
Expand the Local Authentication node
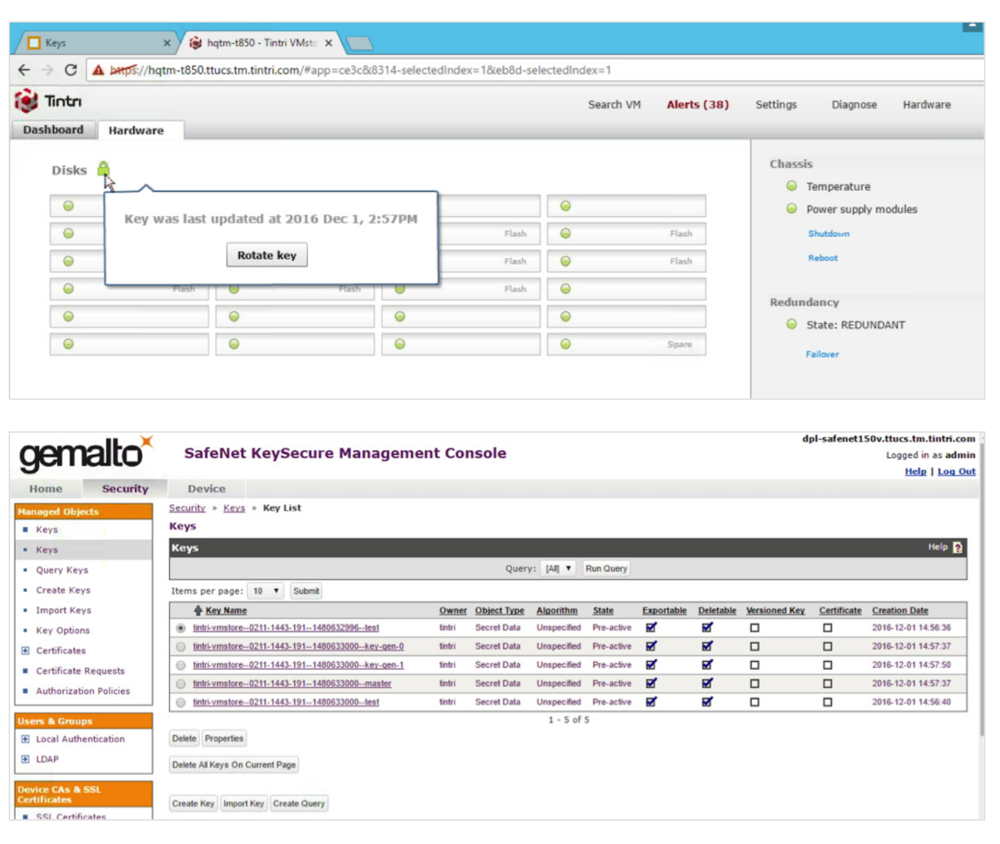click(x=25, y=739)
